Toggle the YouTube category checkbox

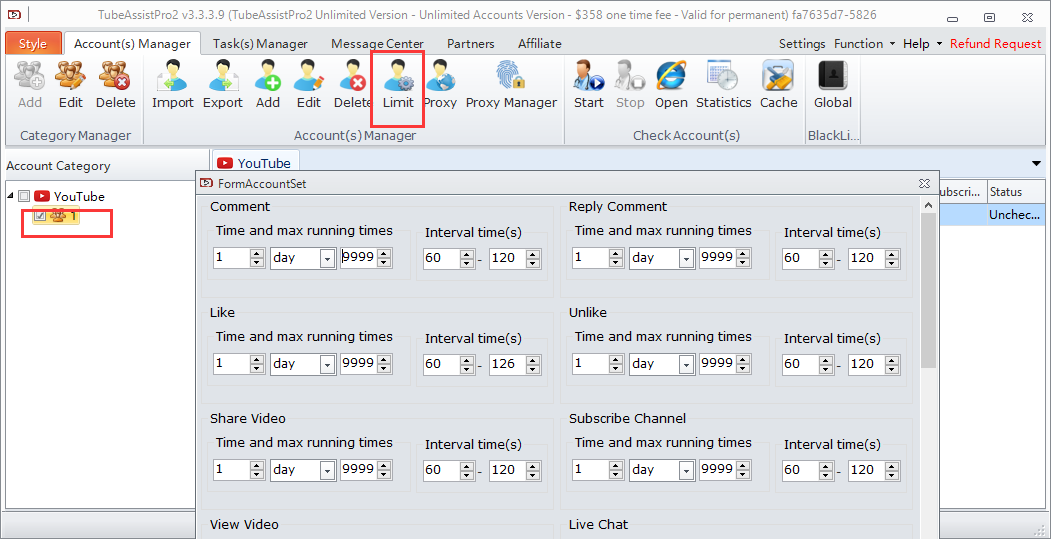coord(25,197)
